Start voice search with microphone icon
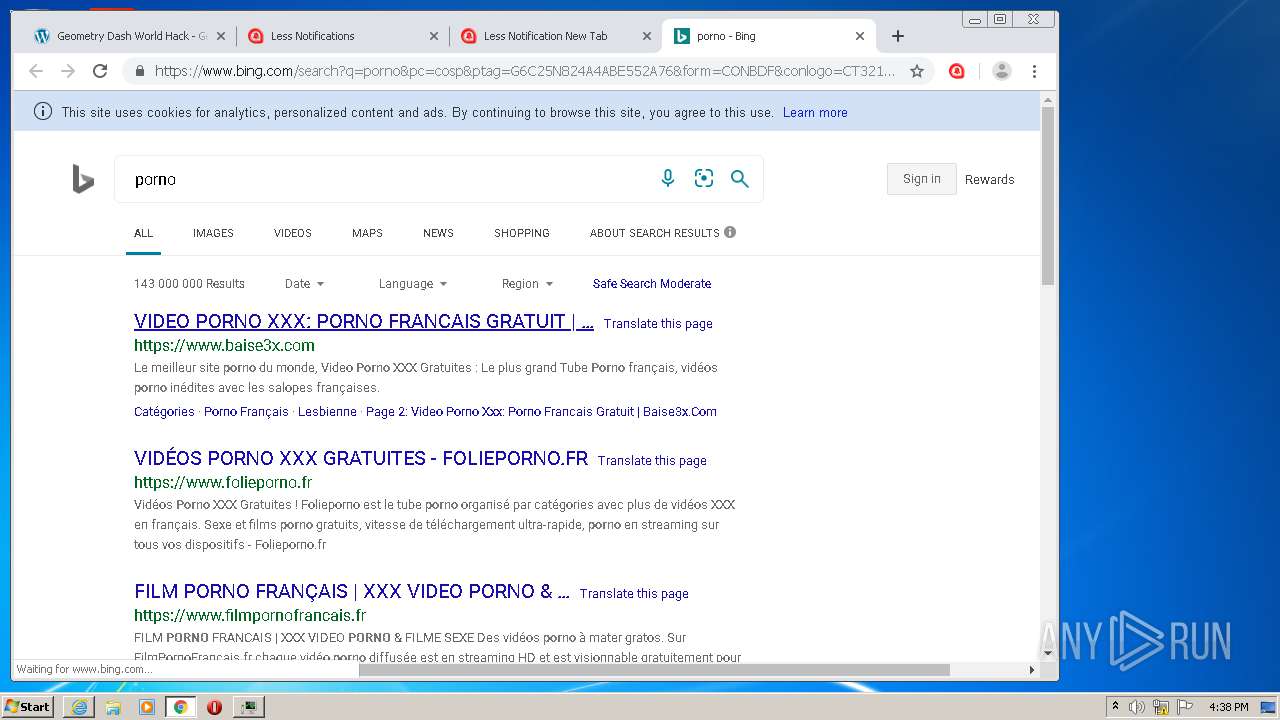The width and height of the screenshot is (1280, 720). tap(668, 178)
